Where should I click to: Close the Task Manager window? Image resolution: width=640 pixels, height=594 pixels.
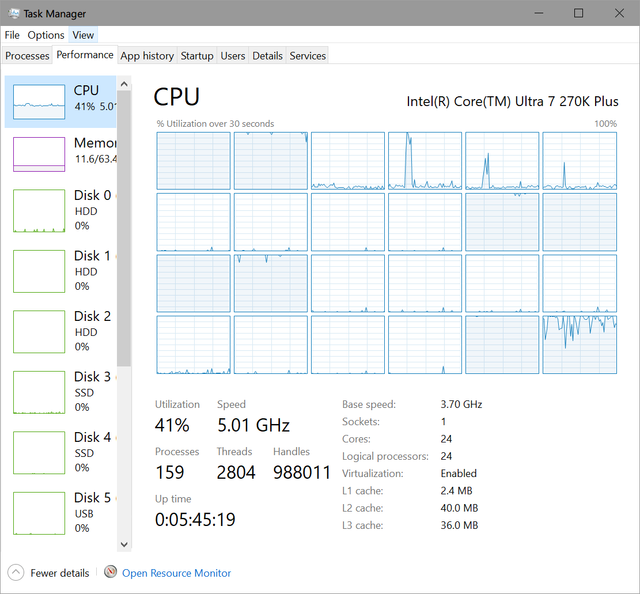point(619,13)
